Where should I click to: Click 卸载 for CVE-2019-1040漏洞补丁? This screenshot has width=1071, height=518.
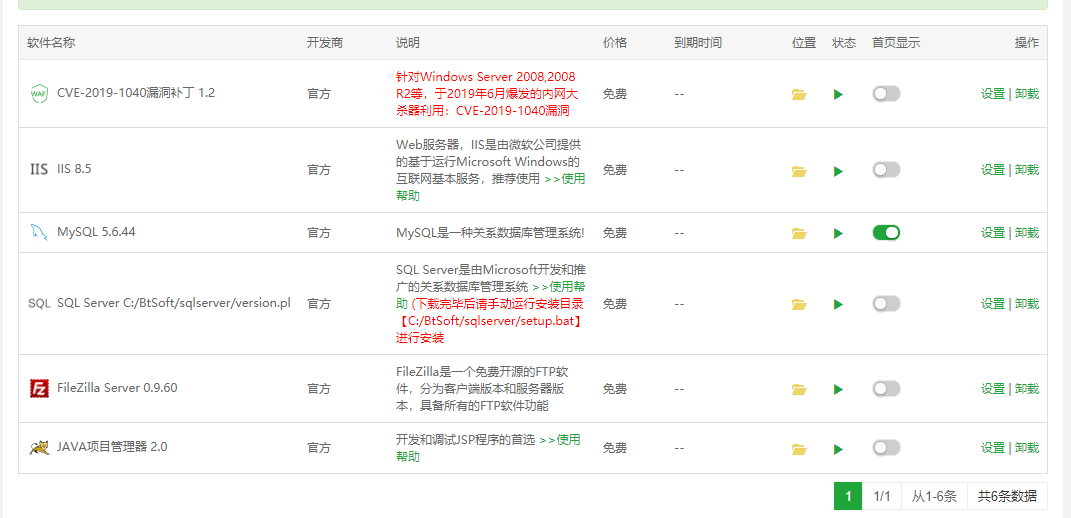pyautogui.click(x=1027, y=94)
